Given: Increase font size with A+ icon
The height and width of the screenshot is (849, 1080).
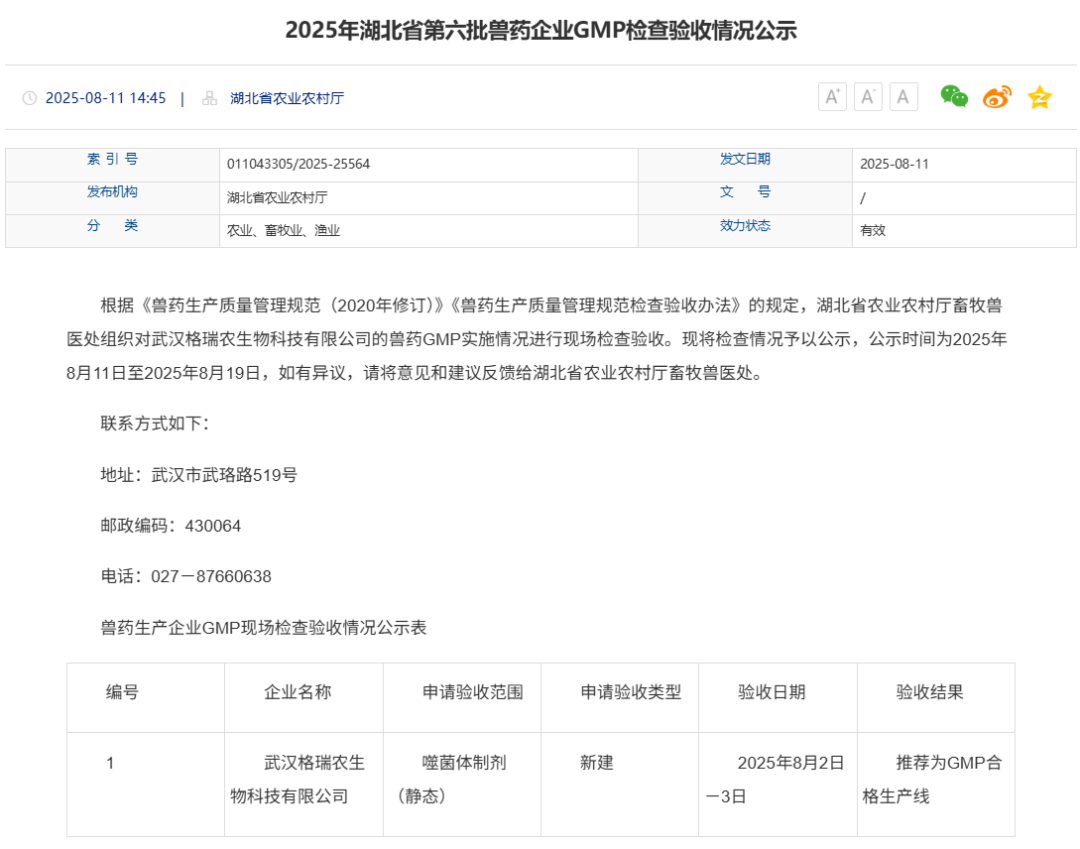Looking at the screenshot, I should coord(832,97).
